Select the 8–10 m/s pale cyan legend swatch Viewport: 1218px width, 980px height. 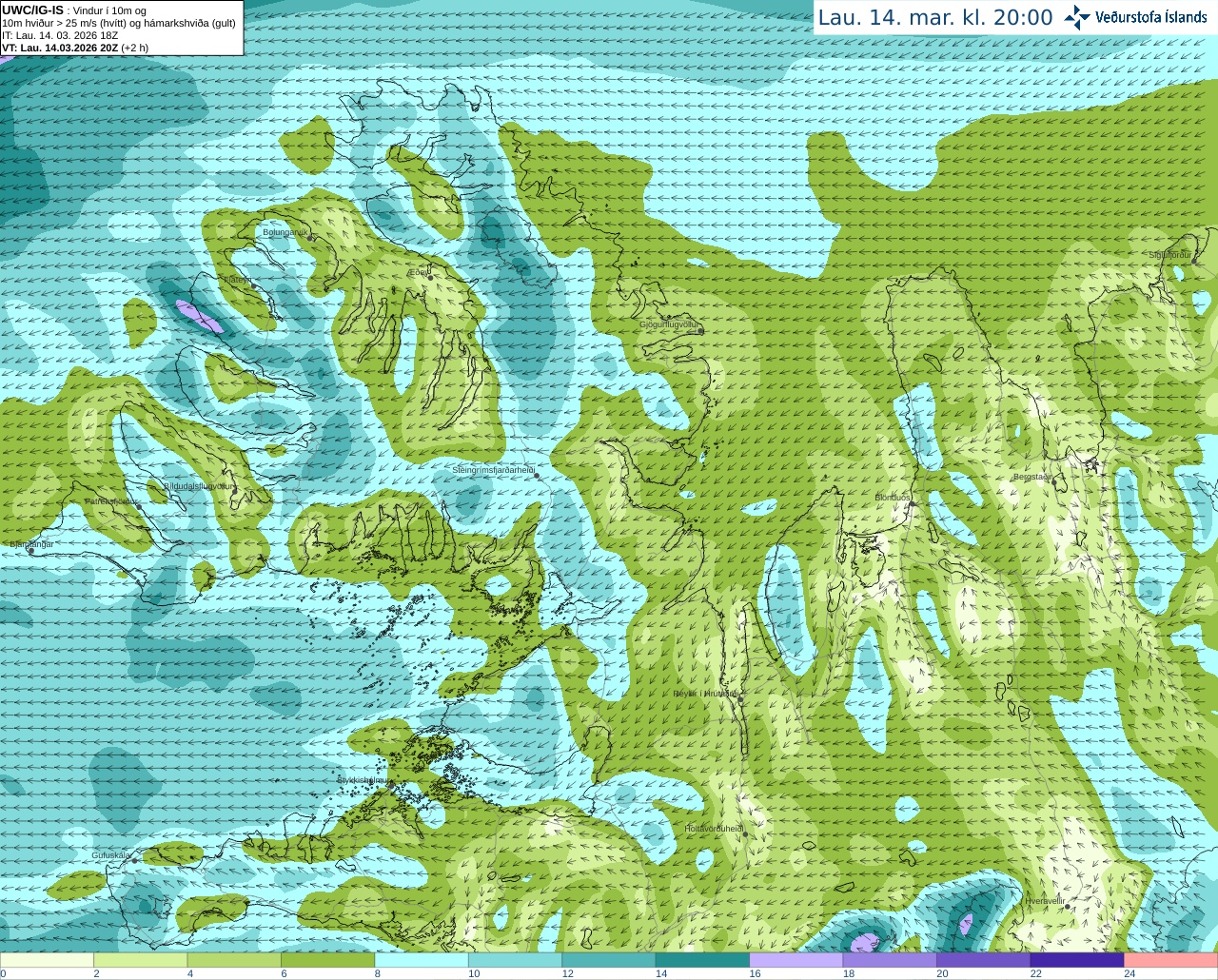422,960
